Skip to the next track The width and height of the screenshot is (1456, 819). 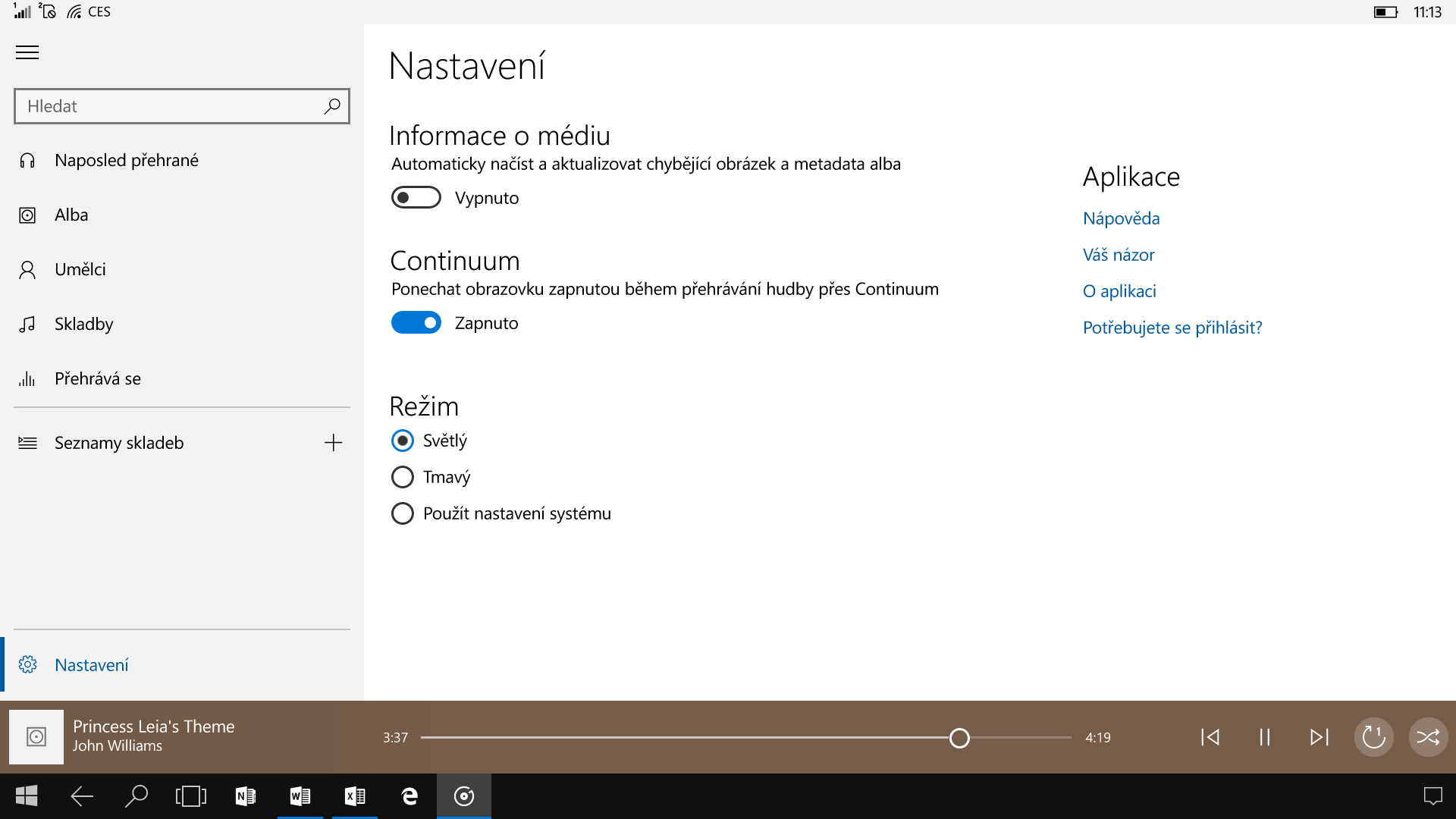coord(1319,736)
